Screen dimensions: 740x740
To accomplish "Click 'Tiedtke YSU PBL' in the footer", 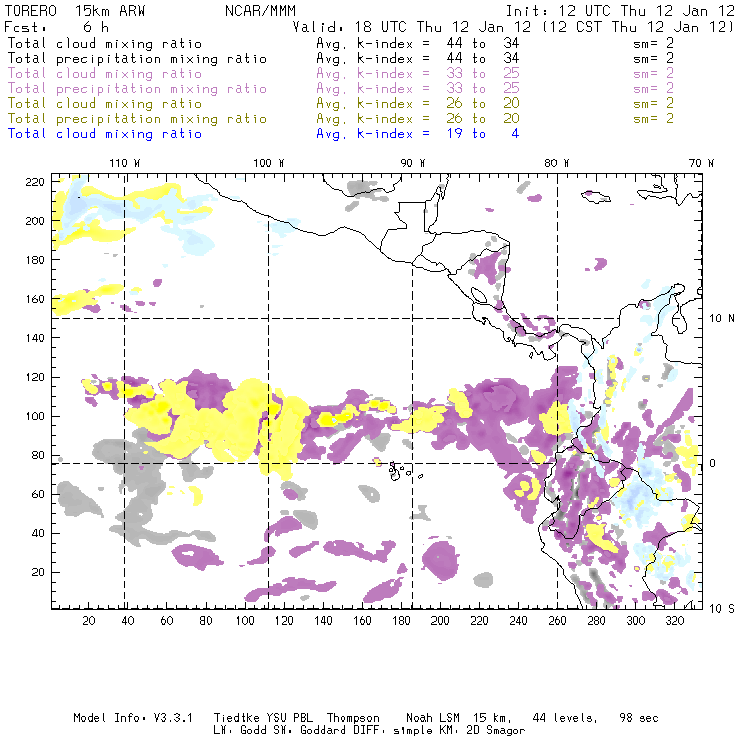I will click(x=263, y=718).
